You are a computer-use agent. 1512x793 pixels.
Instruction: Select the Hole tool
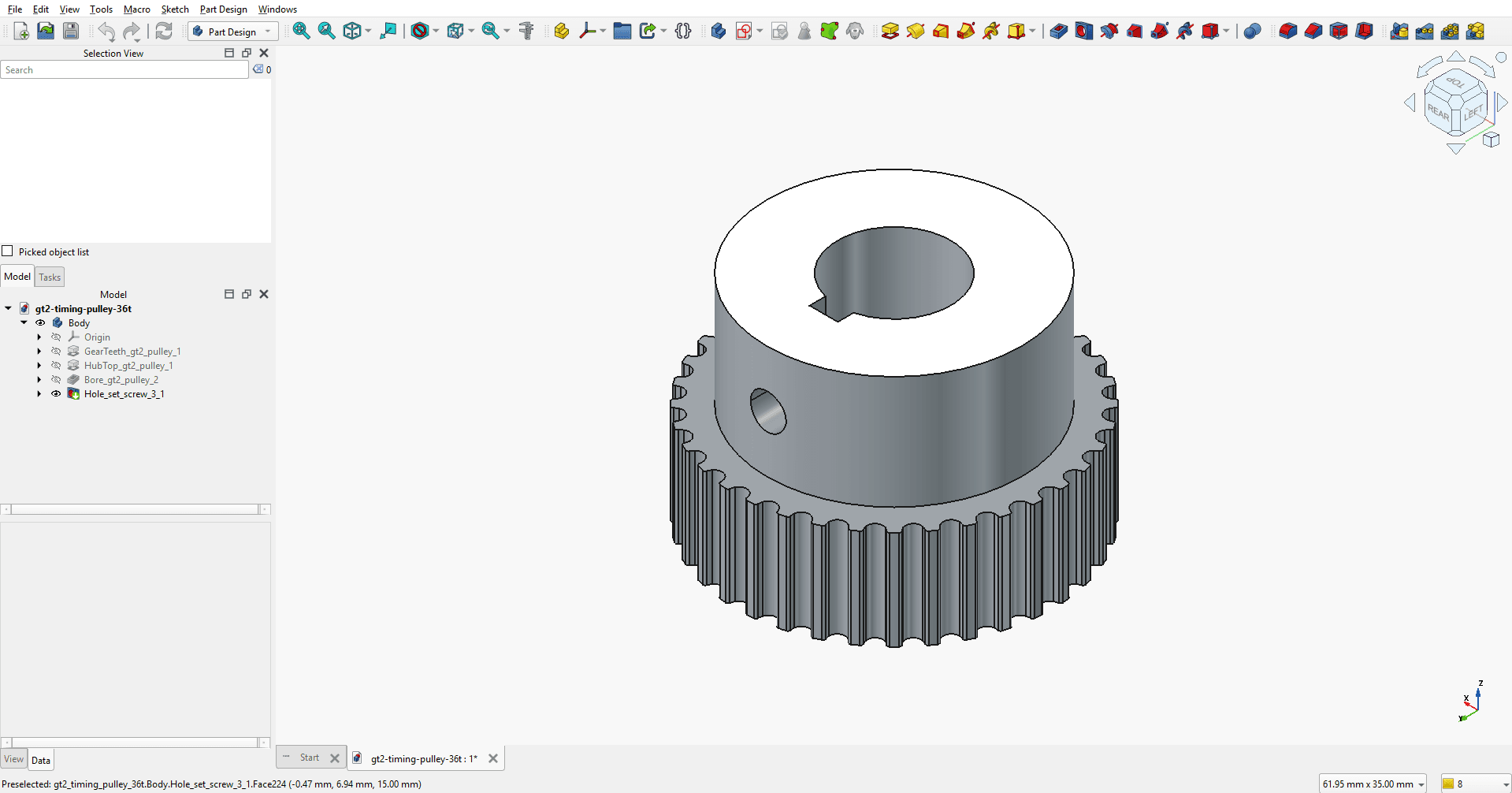pos(1083,31)
